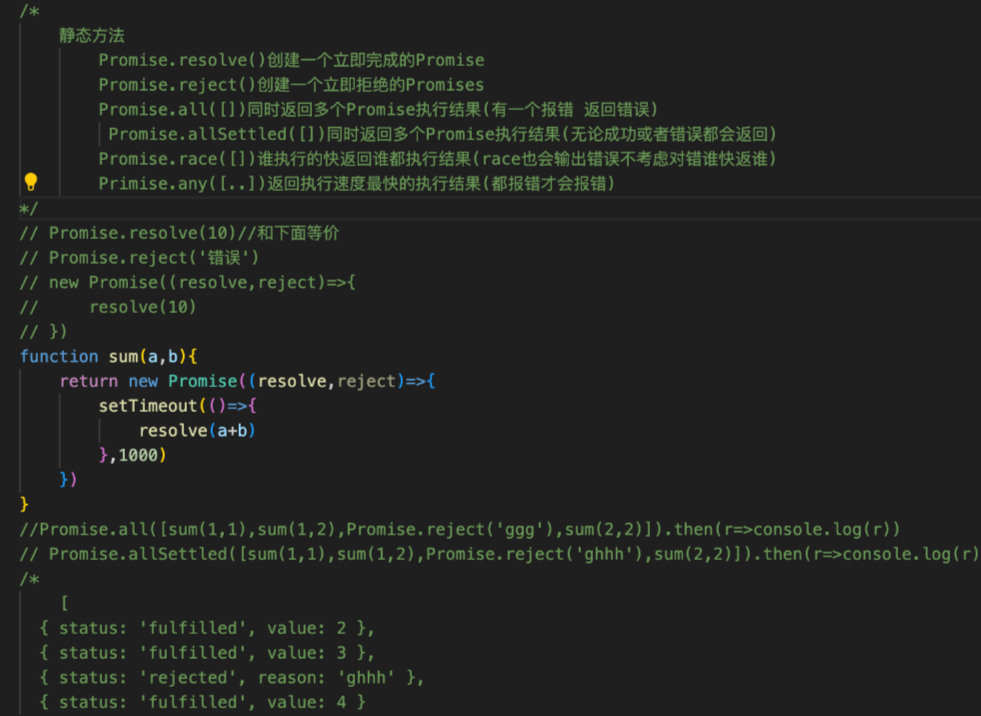The width and height of the screenshot is (981, 716).
Task: Click the comment line starting "Primise.any([..])返回执行速度"
Action: 357,183
